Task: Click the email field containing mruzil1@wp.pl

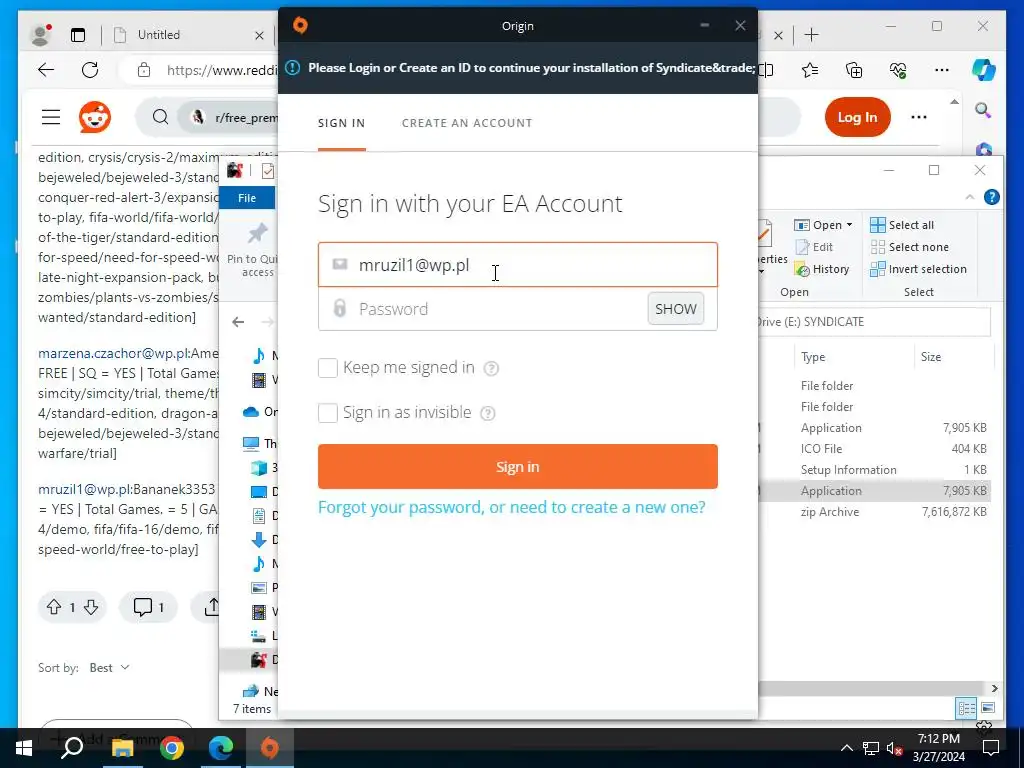Action: pos(518,264)
